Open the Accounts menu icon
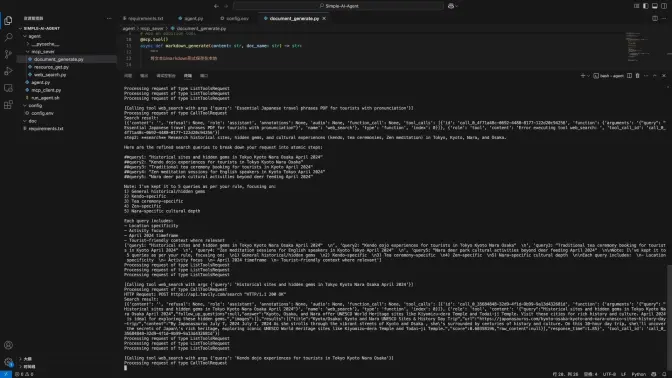 tap(8, 345)
